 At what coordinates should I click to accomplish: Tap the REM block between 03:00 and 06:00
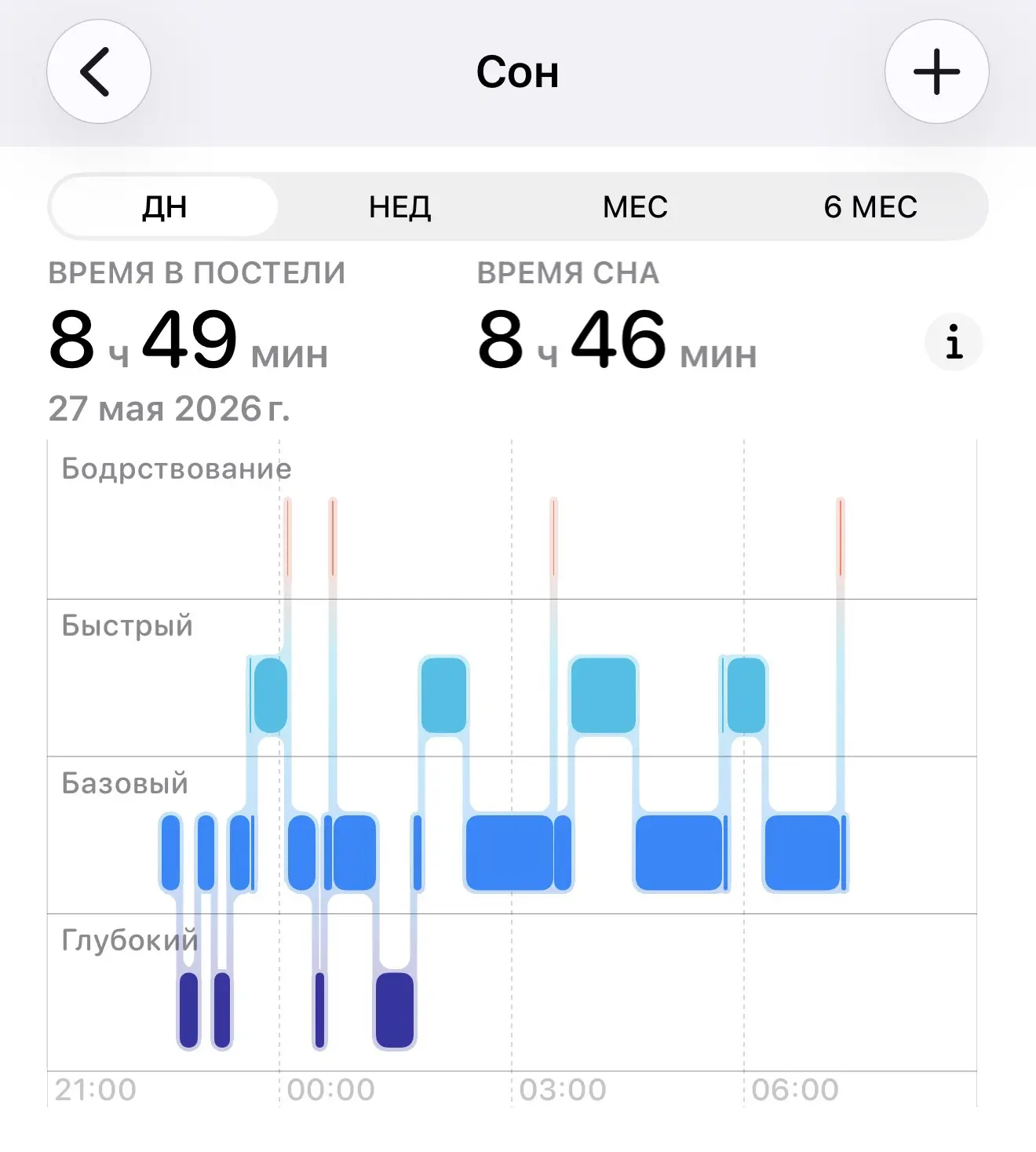click(603, 695)
